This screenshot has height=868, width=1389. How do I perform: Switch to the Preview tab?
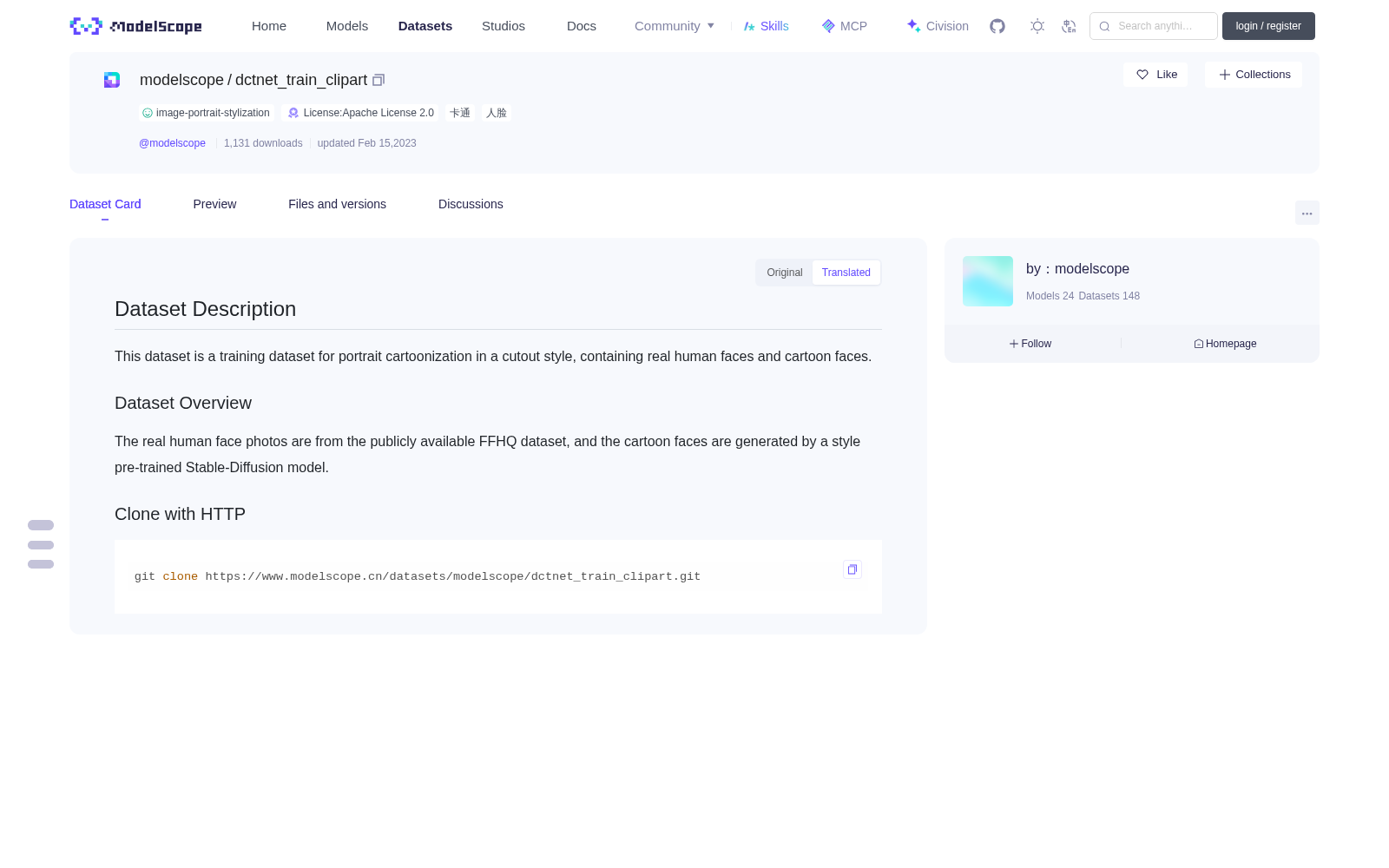214,204
